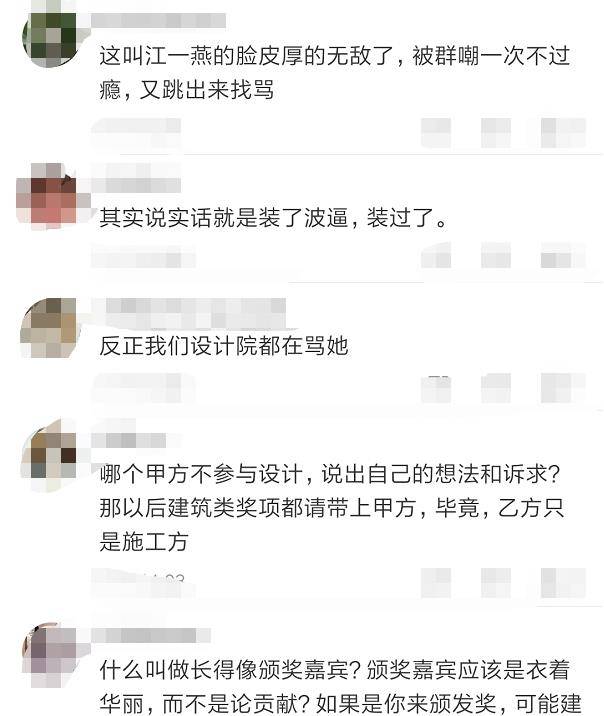Screen dimensions: 604x716
Task: Open the red avatar beside 装了波逼 comment
Action: point(52,196)
